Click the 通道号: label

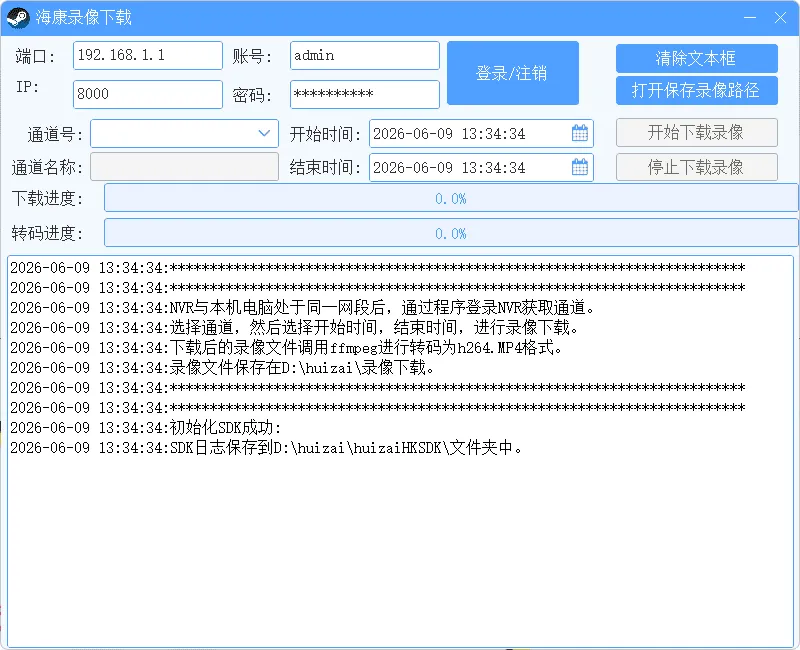click(55, 134)
